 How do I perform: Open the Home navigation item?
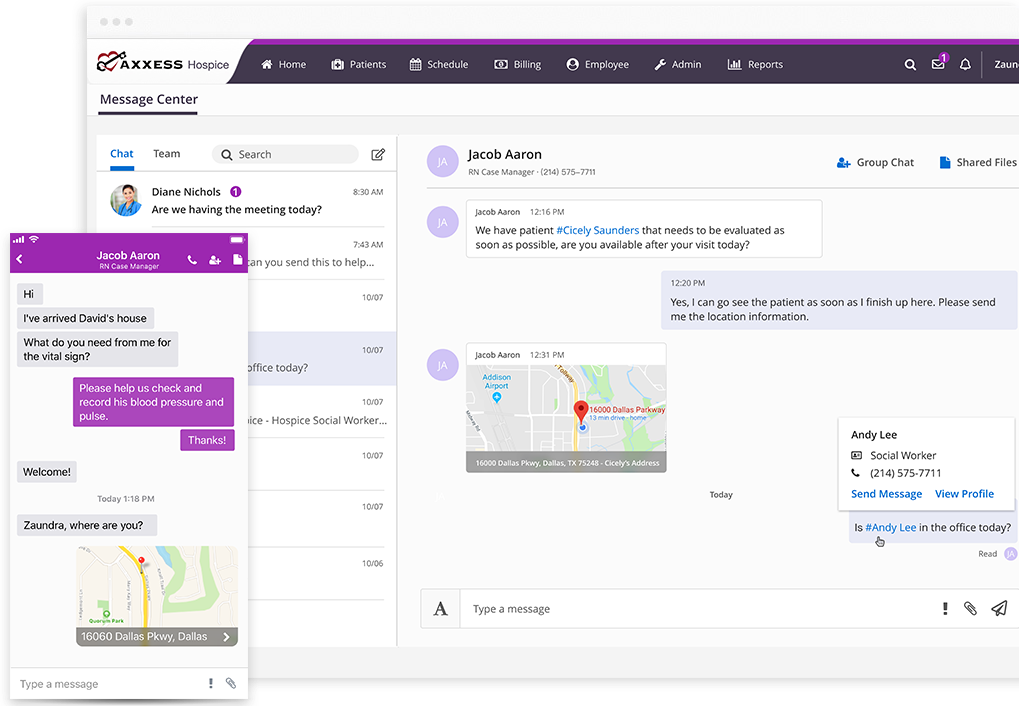point(283,64)
